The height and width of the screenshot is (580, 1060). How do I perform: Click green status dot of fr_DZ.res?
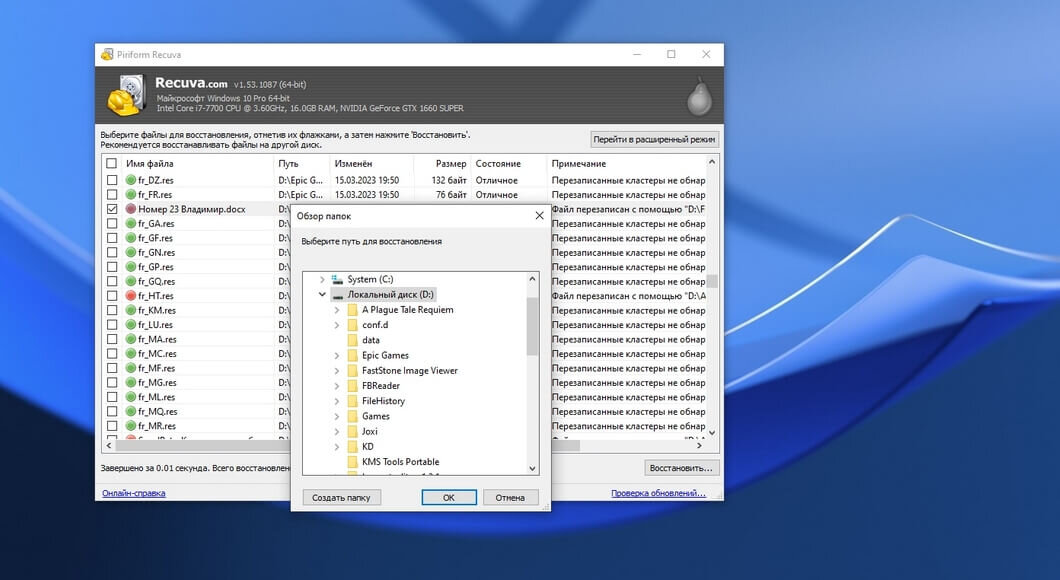pos(131,180)
